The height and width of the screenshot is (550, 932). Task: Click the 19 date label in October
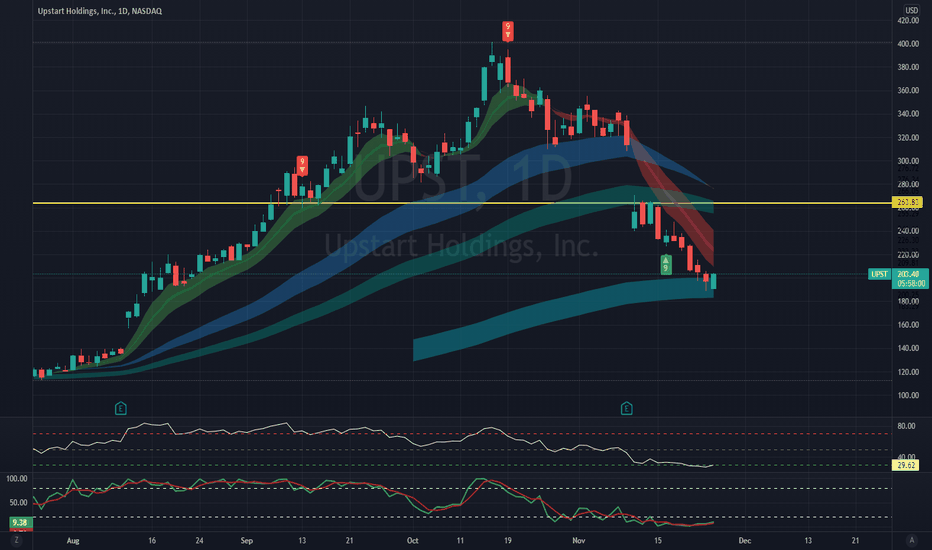point(508,540)
